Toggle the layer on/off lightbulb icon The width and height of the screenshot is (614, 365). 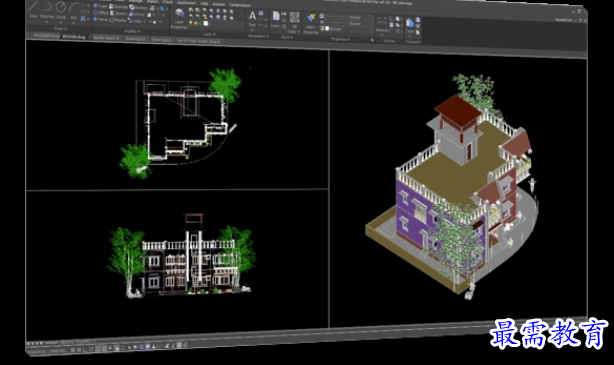click(x=191, y=23)
